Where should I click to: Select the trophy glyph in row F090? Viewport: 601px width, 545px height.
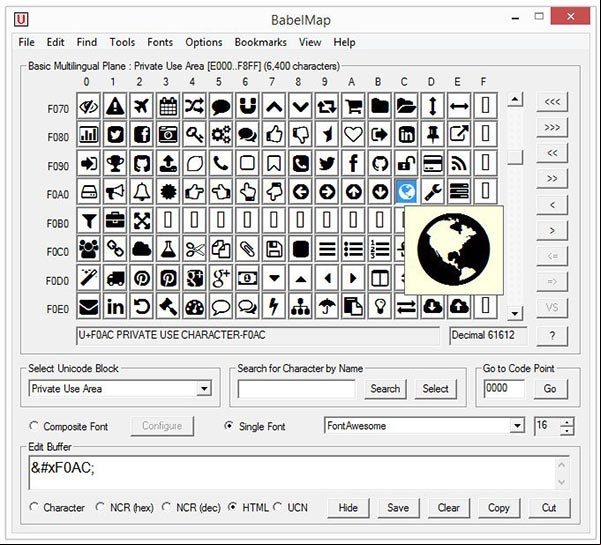tap(115, 163)
